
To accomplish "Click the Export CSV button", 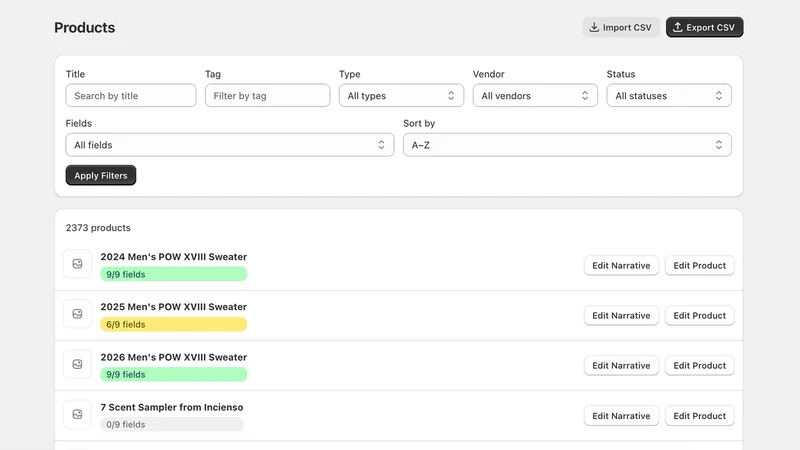I will 704,27.
